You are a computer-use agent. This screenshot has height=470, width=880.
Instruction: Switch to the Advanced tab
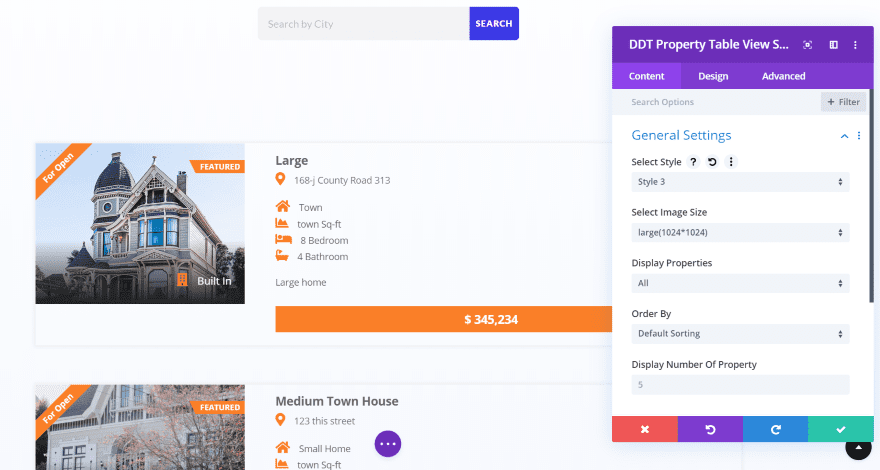tap(783, 76)
